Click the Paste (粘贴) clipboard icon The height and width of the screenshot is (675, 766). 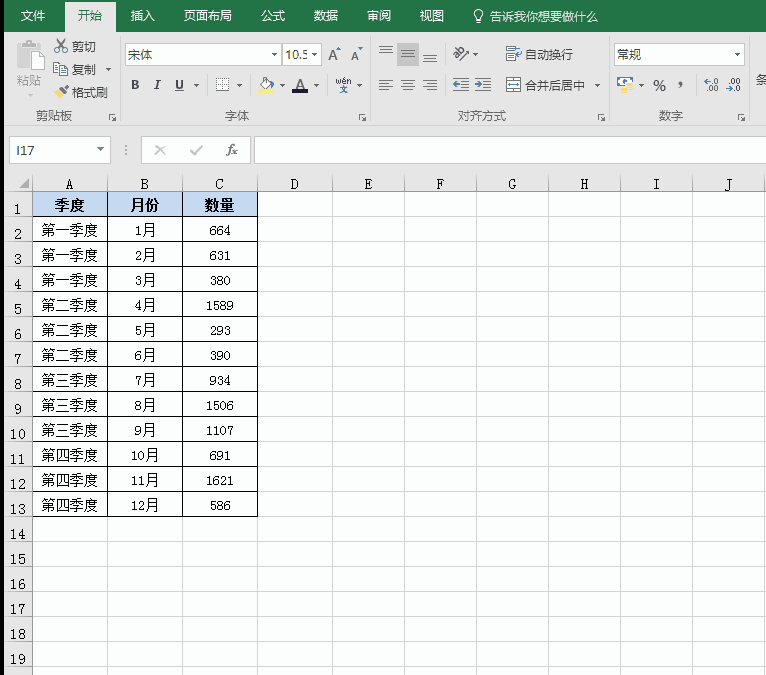coord(30,56)
